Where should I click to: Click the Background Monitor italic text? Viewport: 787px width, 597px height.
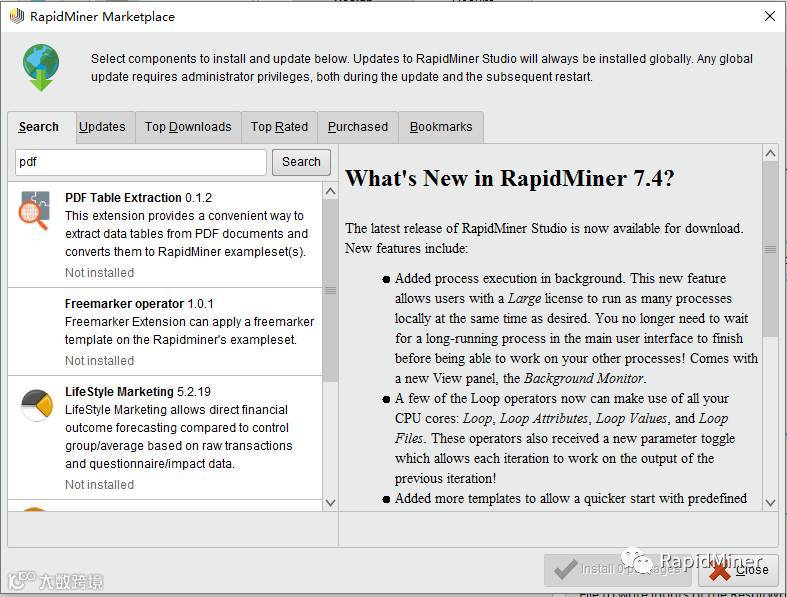coord(584,378)
